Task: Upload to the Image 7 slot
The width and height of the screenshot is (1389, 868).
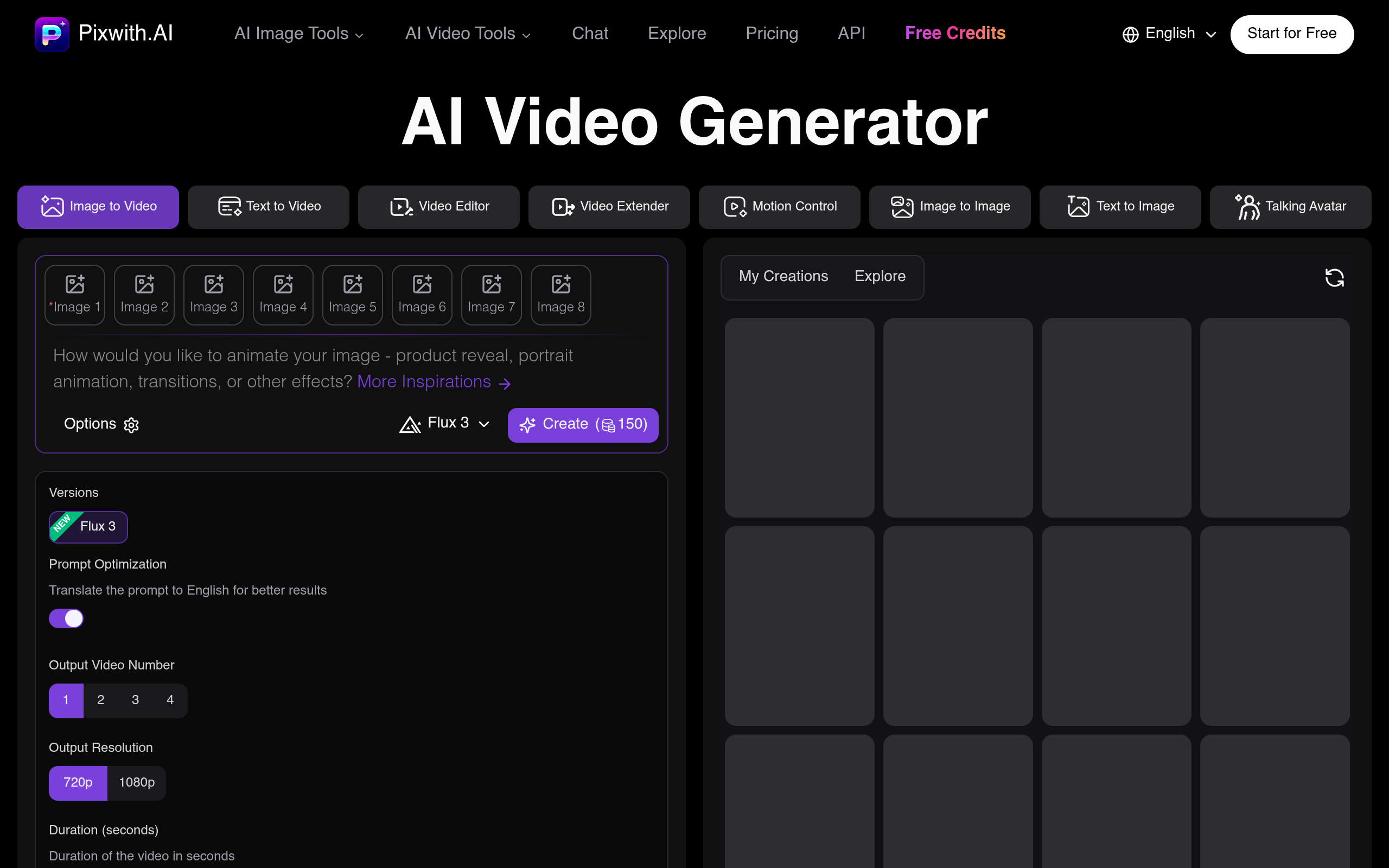Action: 492,295
